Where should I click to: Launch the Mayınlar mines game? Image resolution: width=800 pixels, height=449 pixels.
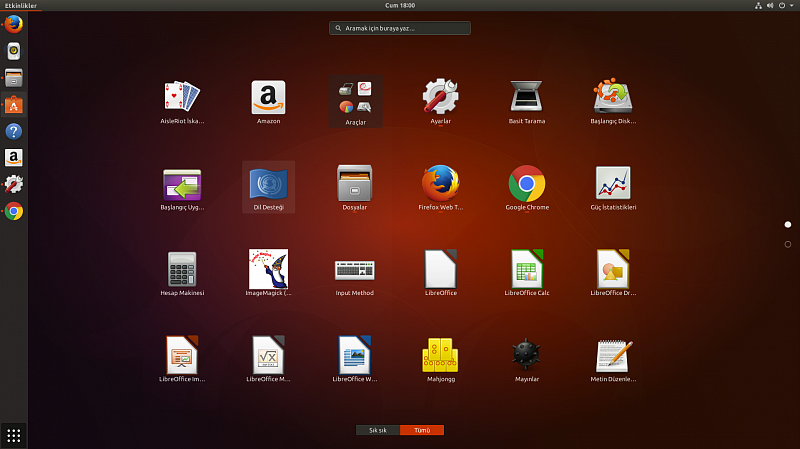[x=527, y=359]
